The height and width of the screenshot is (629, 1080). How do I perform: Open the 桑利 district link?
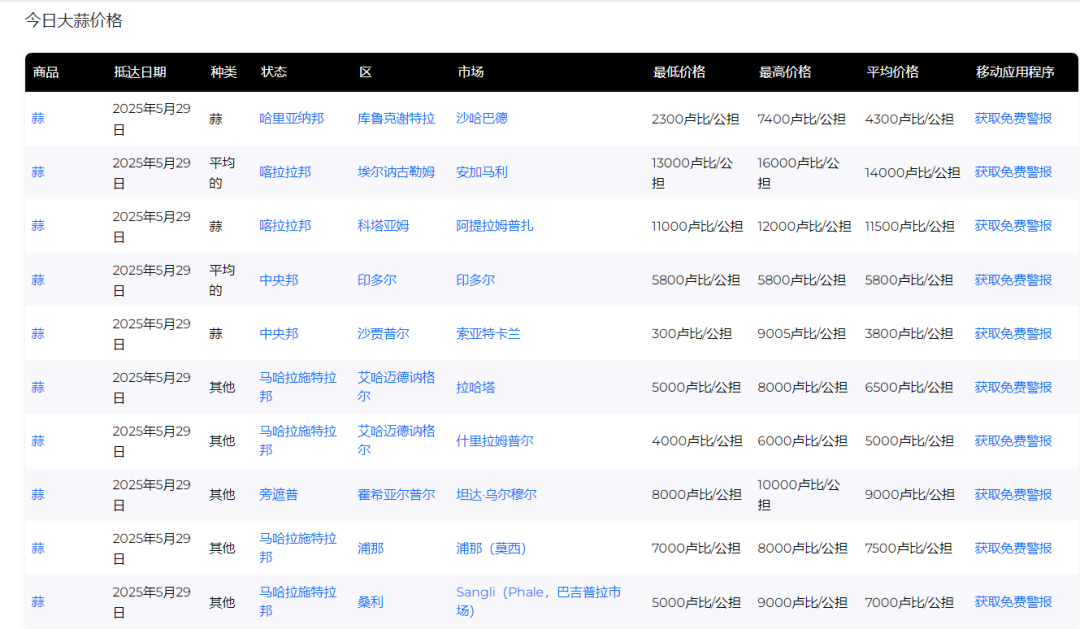click(x=370, y=602)
